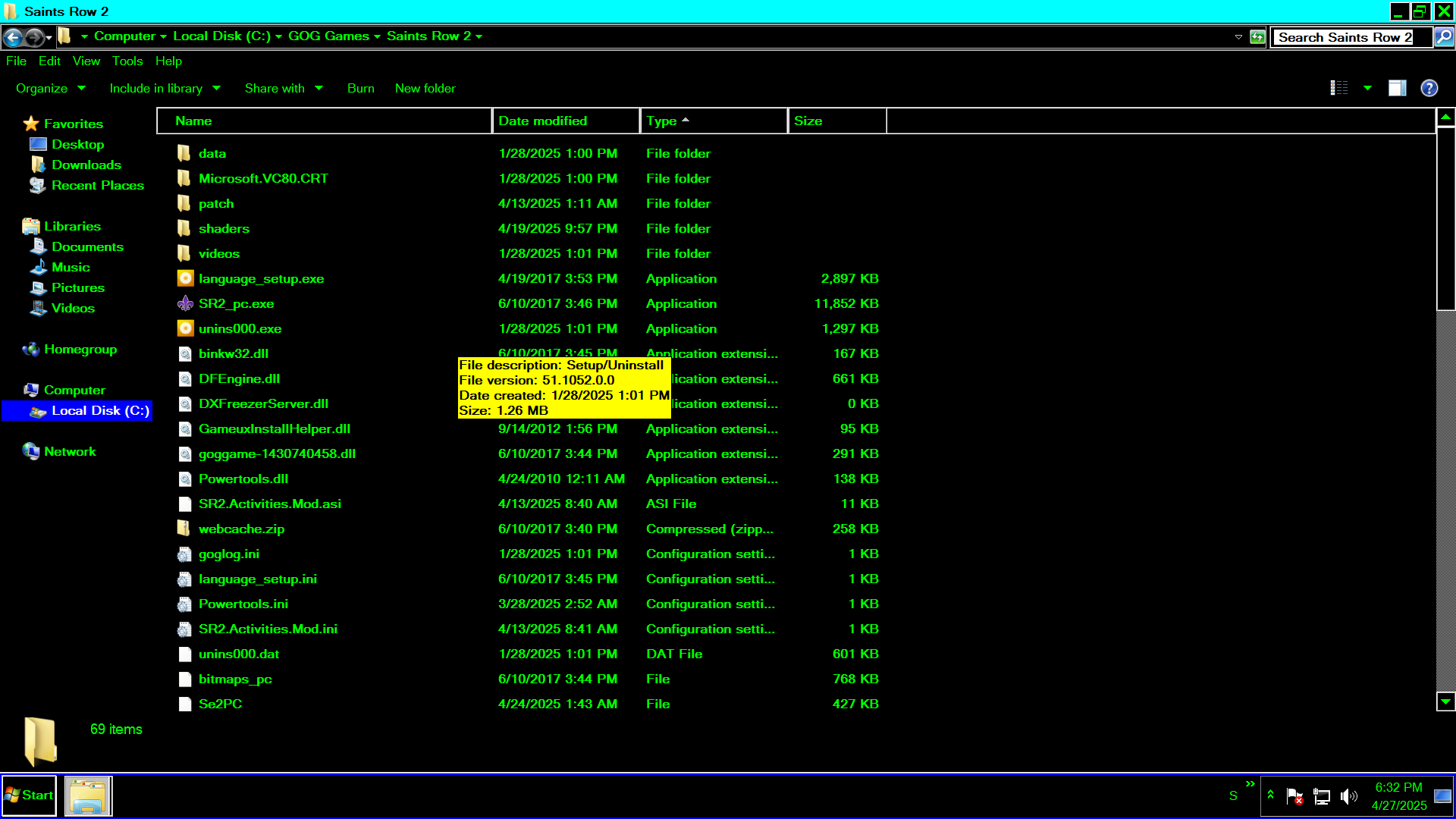Click the Forward navigation arrow
Image resolution: width=1456 pixels, height=819 pixels.
[34, 36]
